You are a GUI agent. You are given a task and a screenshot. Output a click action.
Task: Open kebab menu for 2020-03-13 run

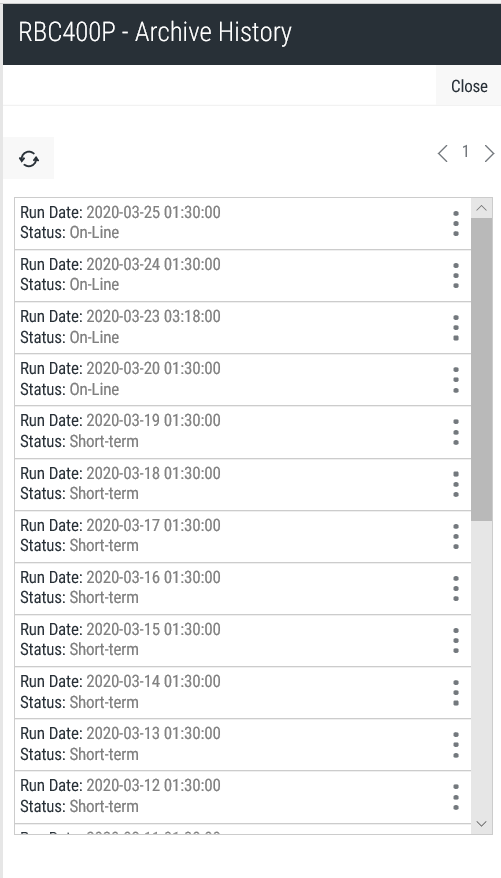456,745
